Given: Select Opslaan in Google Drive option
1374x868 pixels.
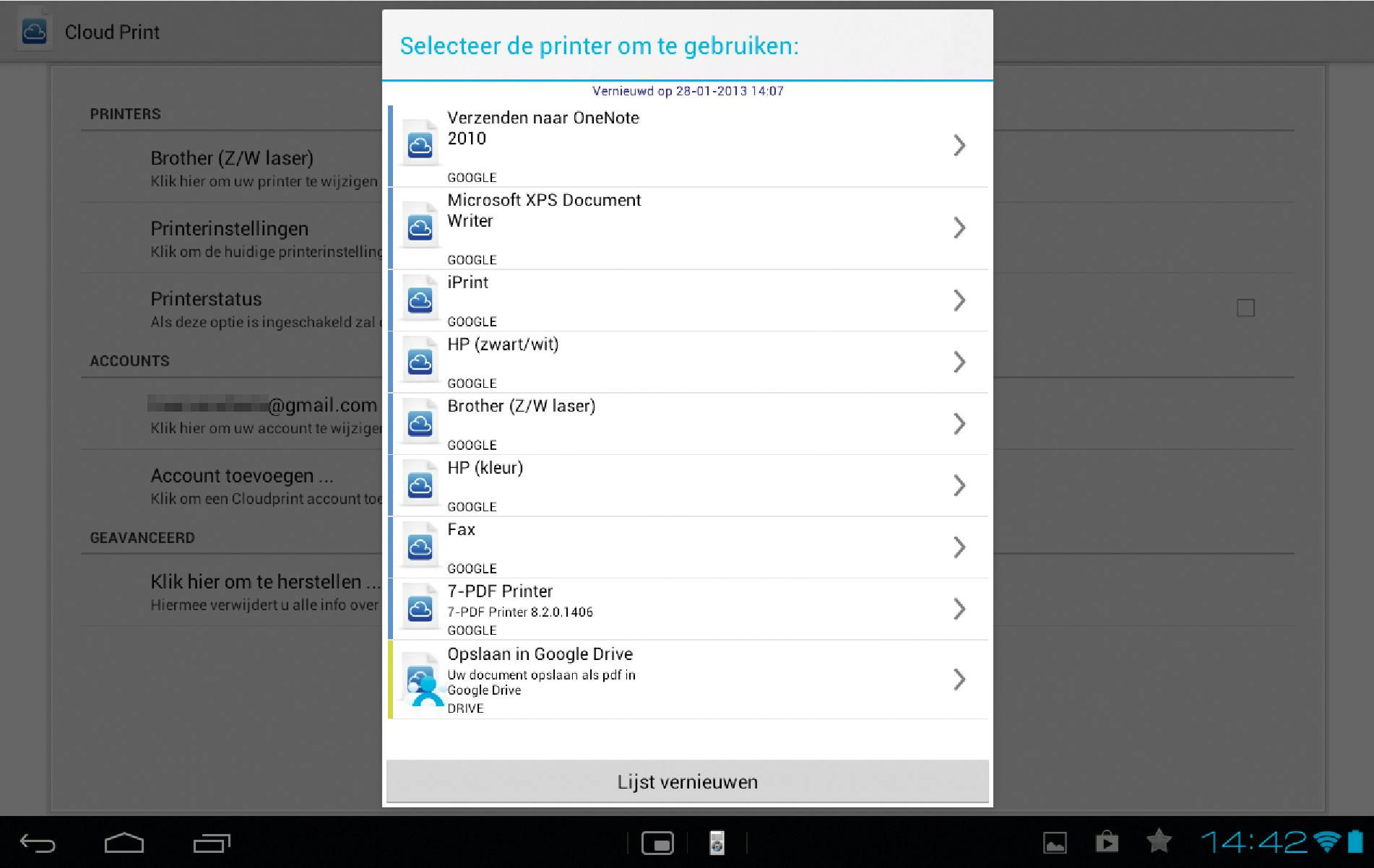Looking at the screenshot, I should (x=688, y=680).
